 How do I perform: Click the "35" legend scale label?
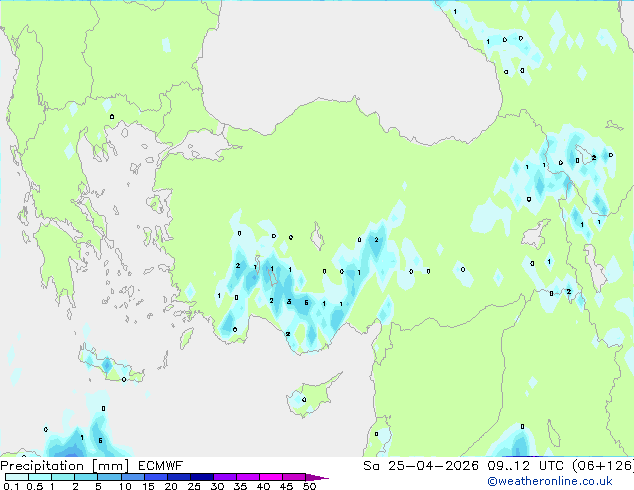pyautogui.click(x=240, y=486)
